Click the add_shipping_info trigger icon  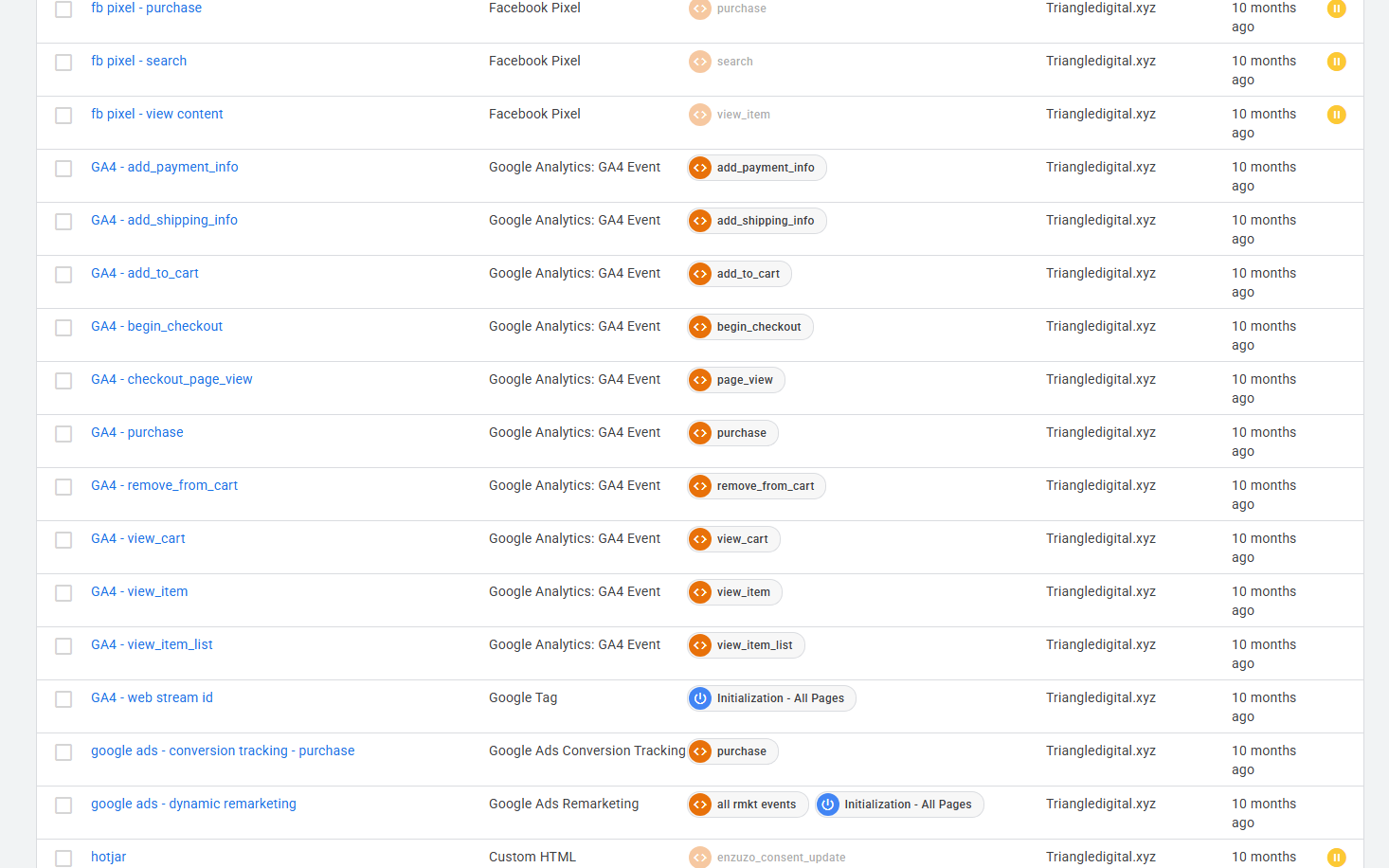click(x=700, y=221)
